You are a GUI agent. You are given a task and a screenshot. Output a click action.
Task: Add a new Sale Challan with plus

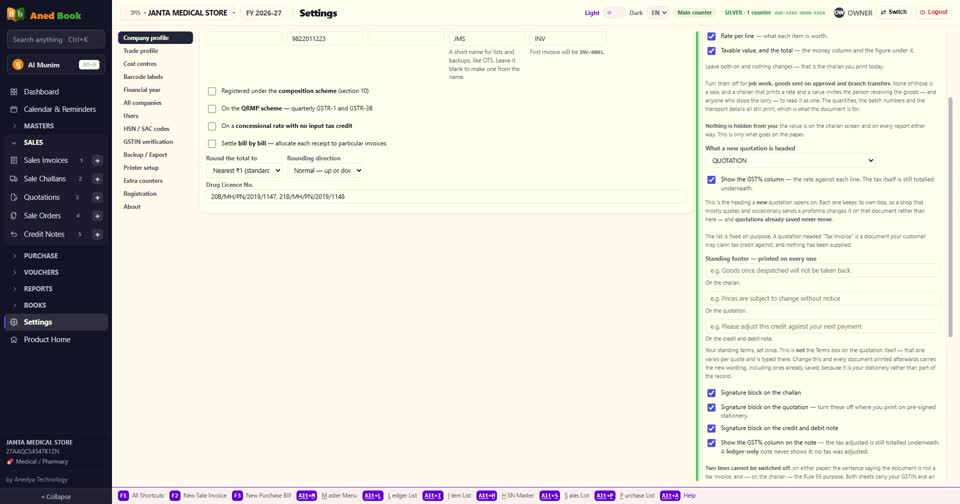pos(97,179)
